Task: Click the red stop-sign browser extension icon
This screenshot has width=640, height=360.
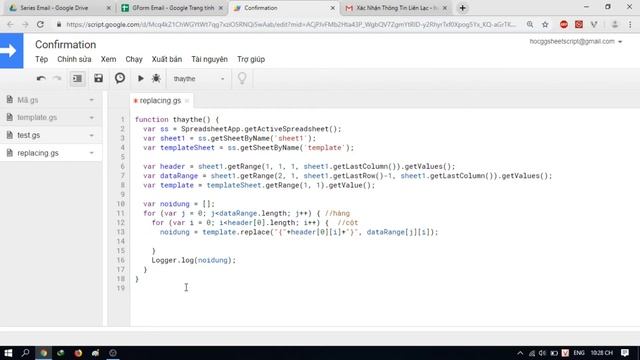Action: (564, 24)
